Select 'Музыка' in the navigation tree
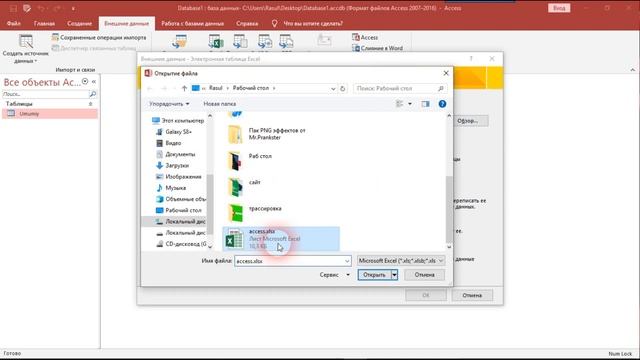 [171, 188]
